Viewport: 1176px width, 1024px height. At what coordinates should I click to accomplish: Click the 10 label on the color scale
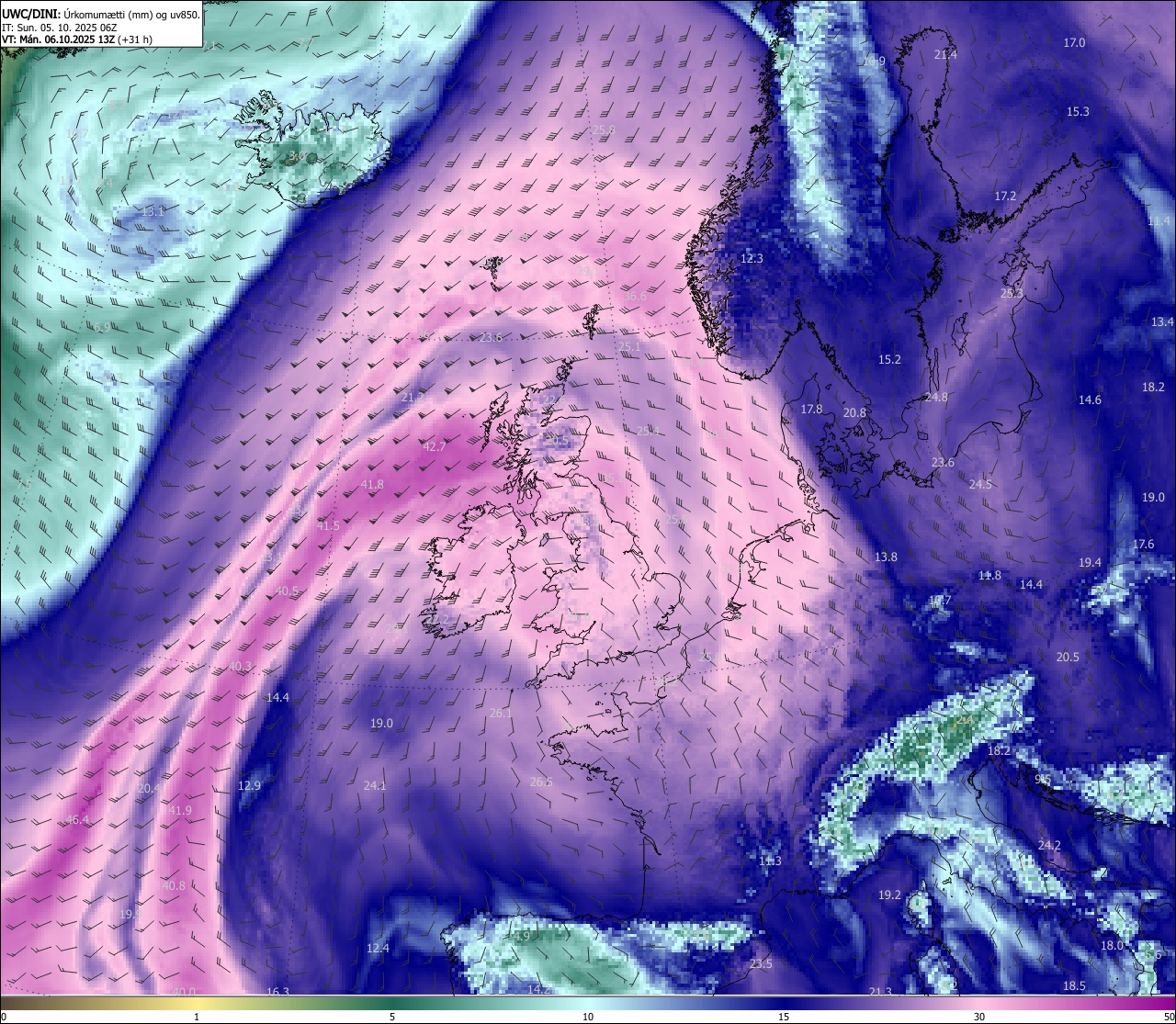(x=588, y=1017)
